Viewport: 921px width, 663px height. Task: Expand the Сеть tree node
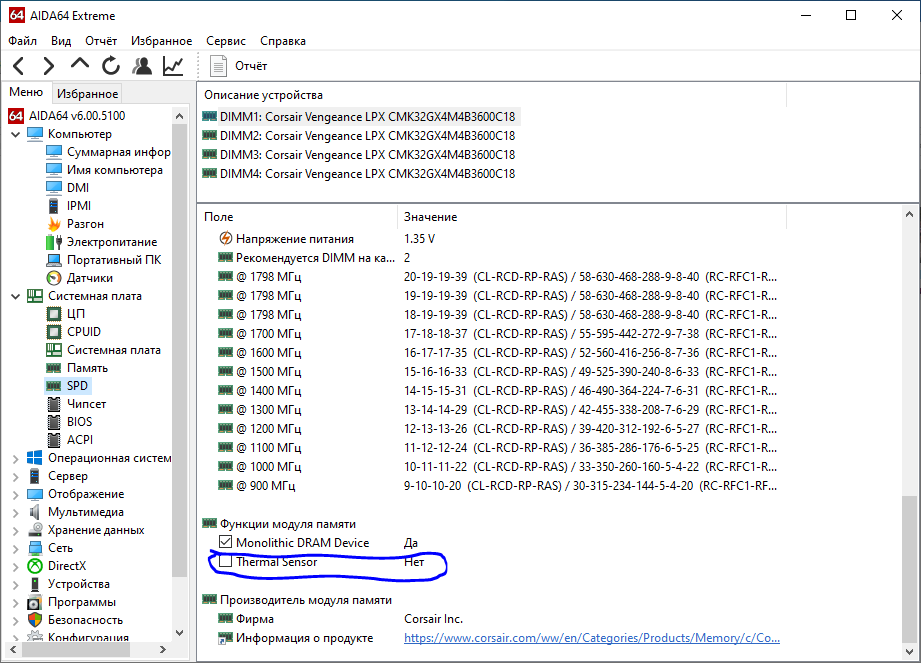click(15, 548)
